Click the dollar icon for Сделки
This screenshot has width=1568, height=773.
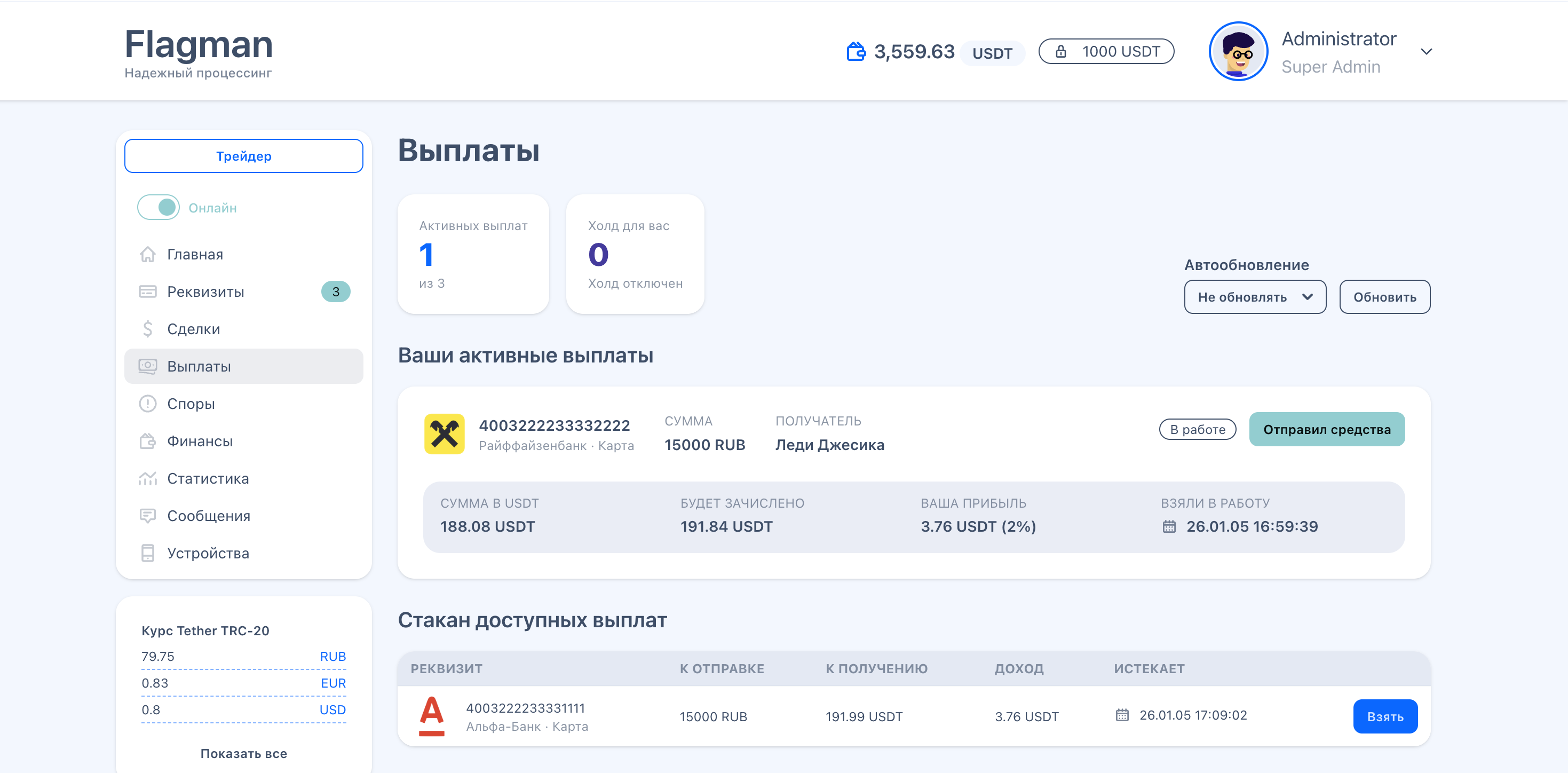[x=147, y=329]
